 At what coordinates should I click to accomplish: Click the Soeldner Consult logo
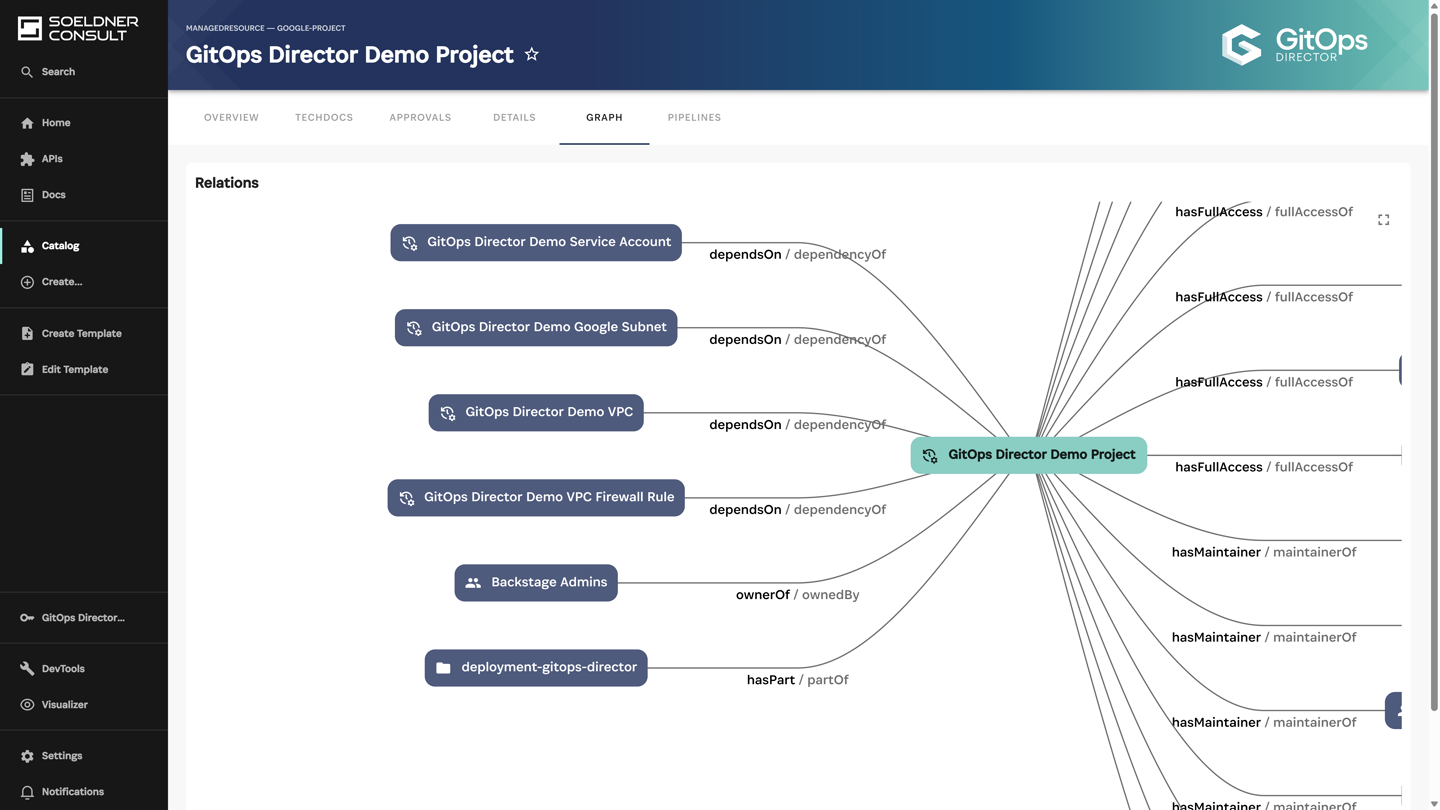pyautogui.click(x=78, y=28)
